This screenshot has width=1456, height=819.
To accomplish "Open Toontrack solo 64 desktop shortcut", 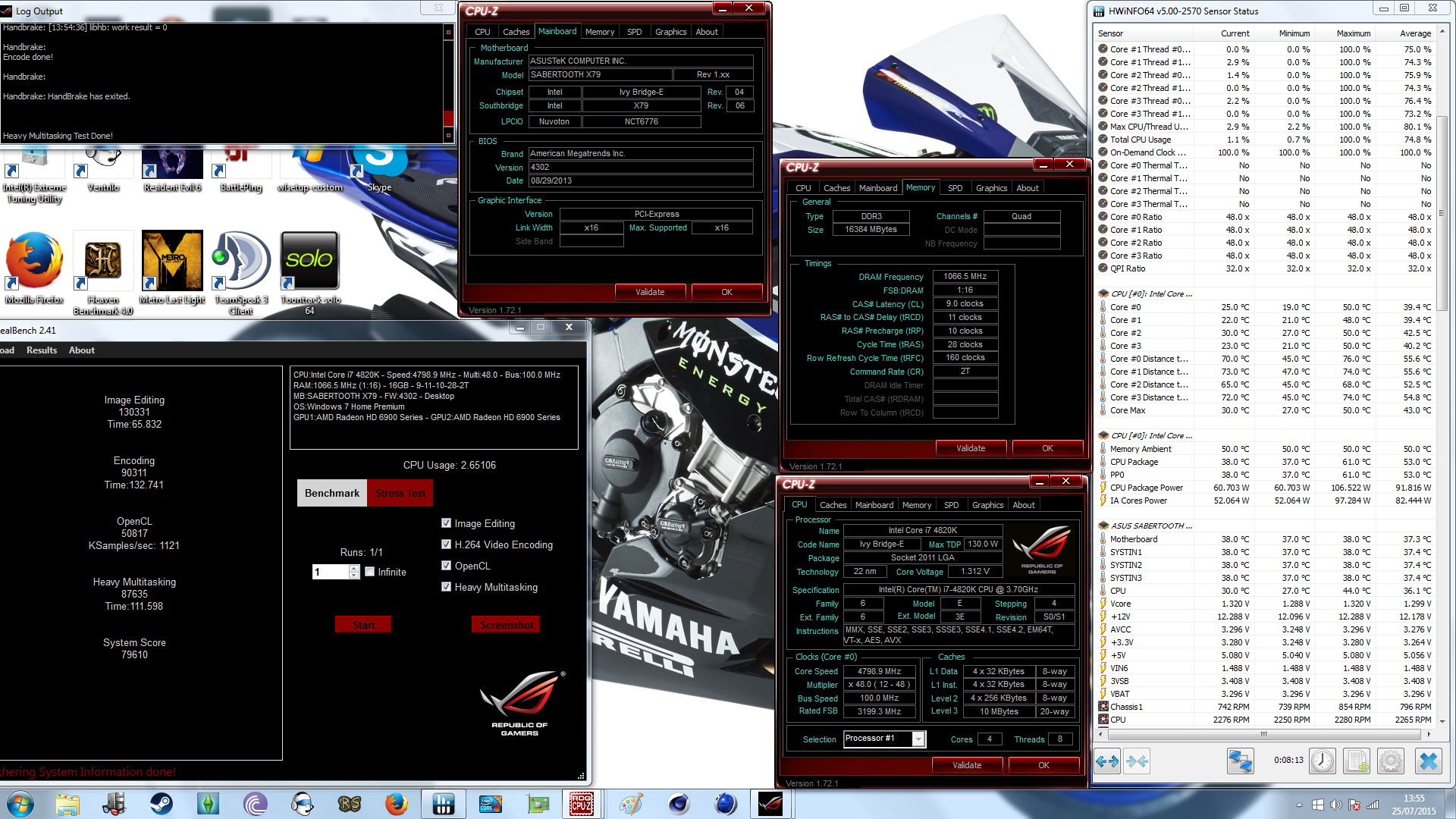I will pos(309,273).
